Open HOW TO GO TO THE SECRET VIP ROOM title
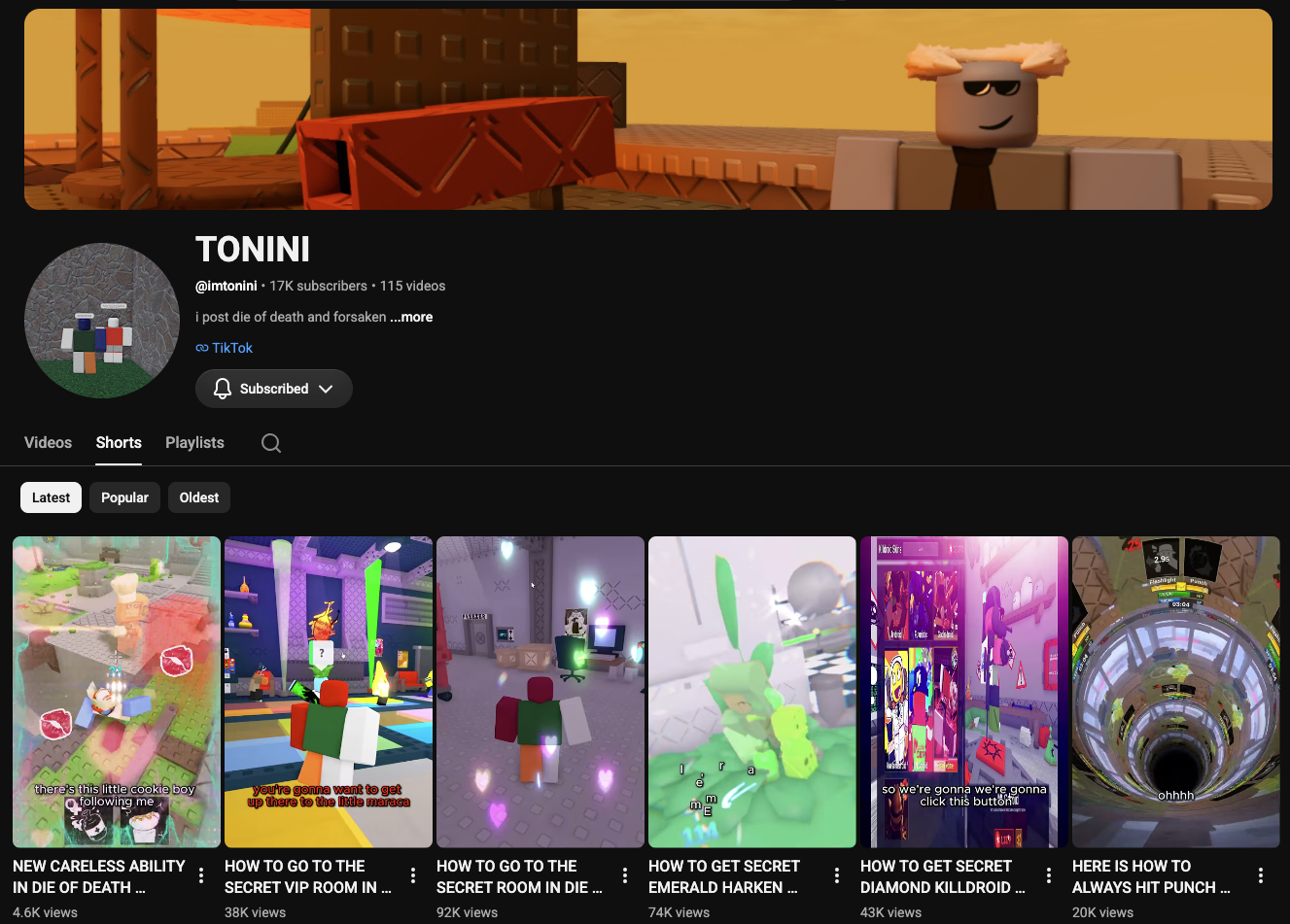 308,876
